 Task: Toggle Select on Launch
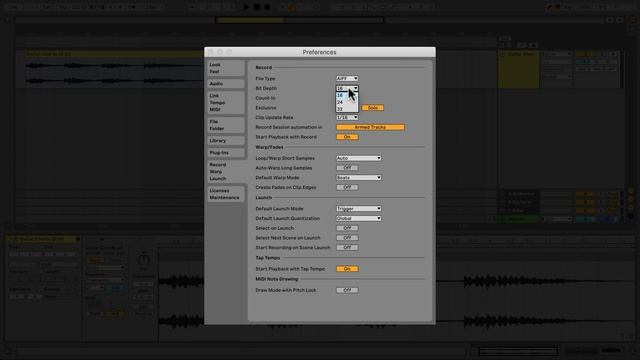point(347,228)
